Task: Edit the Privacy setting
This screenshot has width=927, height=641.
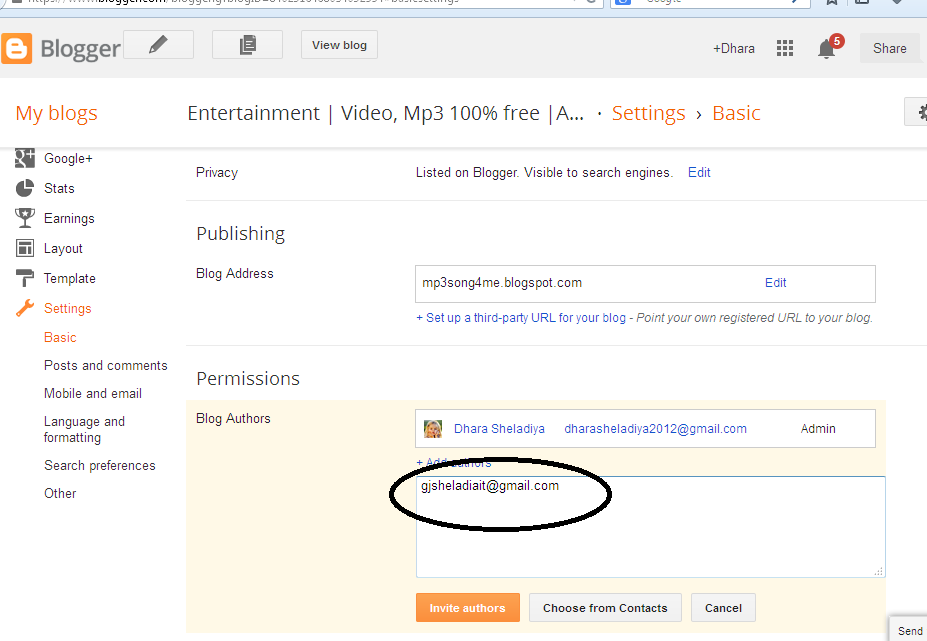Action: [x=699, y=172]
